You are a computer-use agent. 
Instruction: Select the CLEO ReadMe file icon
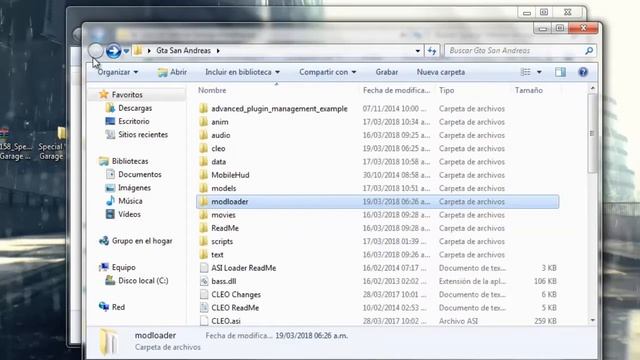click(204, 307)
